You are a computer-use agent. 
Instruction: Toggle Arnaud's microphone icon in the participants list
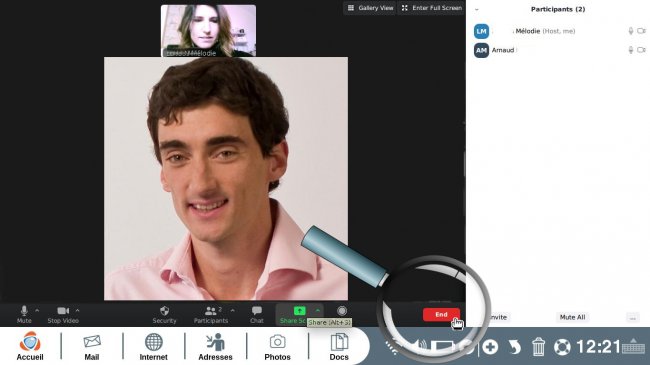coord(631,50)
